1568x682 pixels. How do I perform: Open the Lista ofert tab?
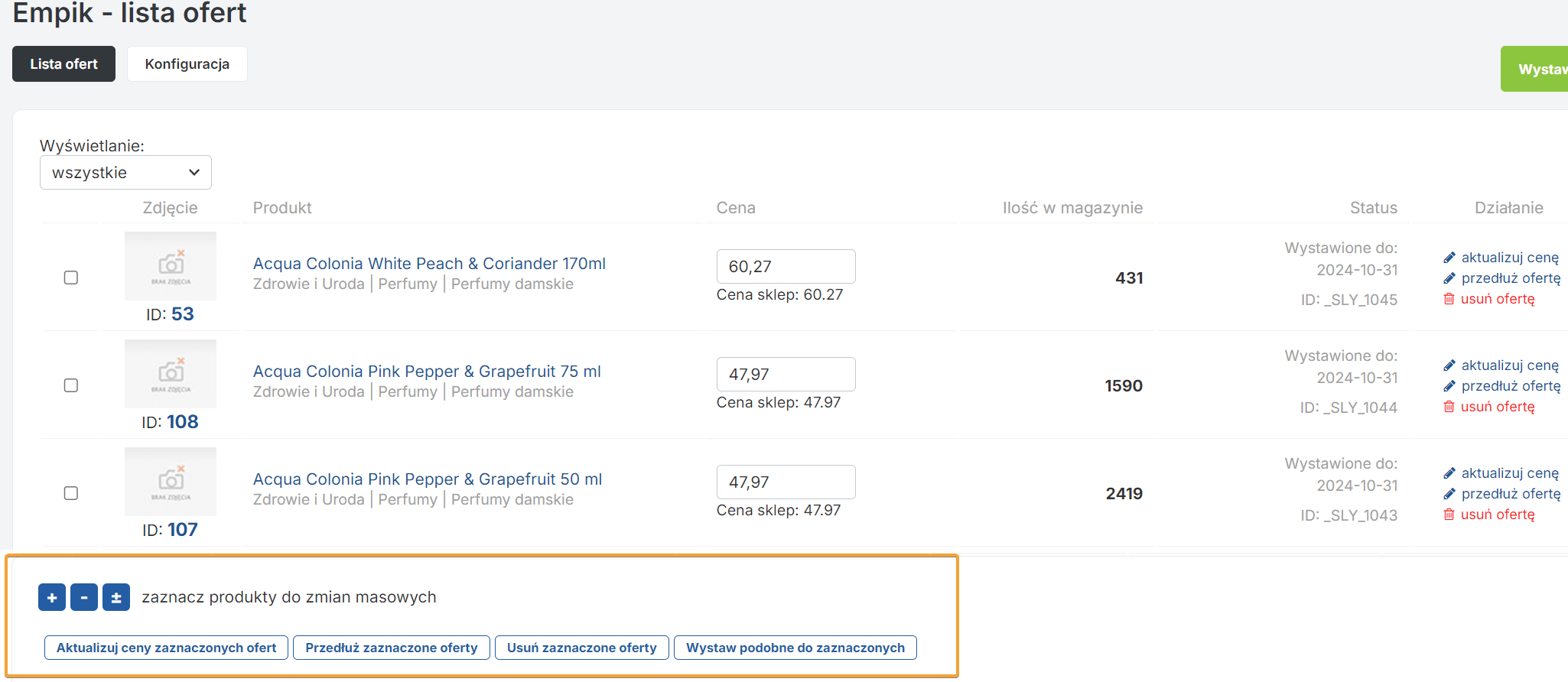point(63,64)
